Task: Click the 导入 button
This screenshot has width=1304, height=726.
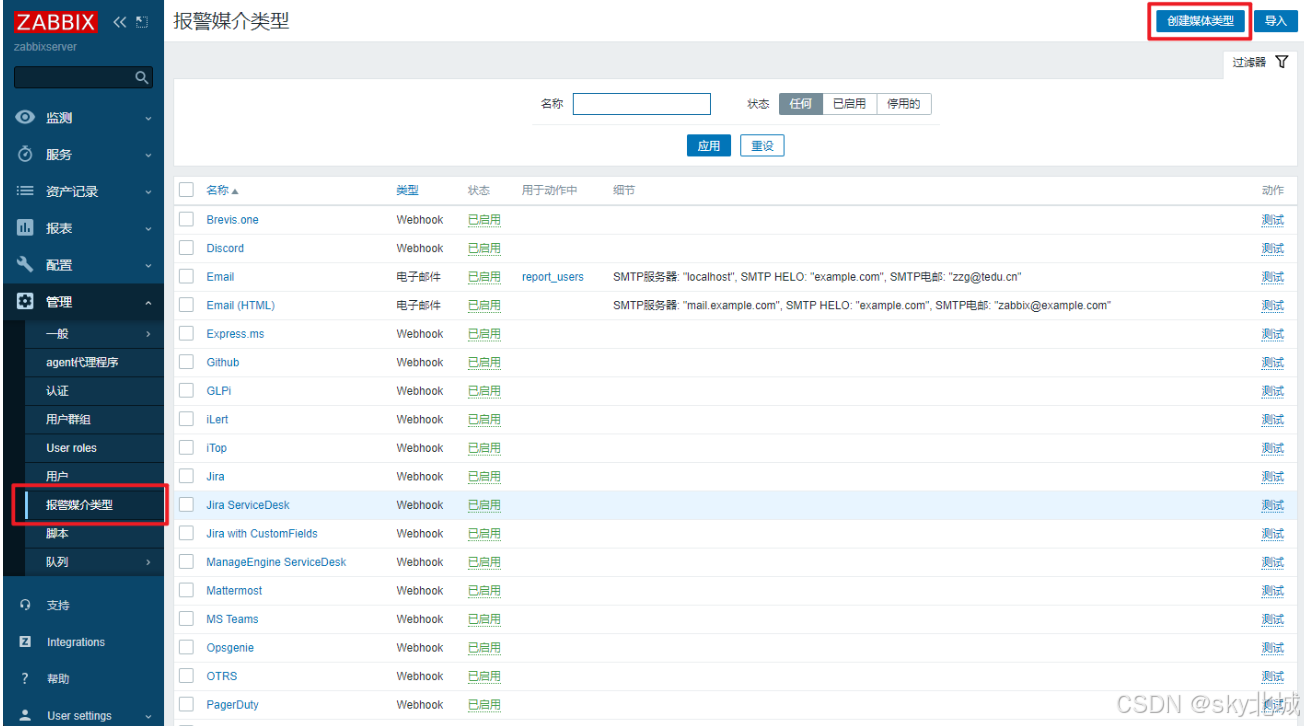Action: [1275, 21]
